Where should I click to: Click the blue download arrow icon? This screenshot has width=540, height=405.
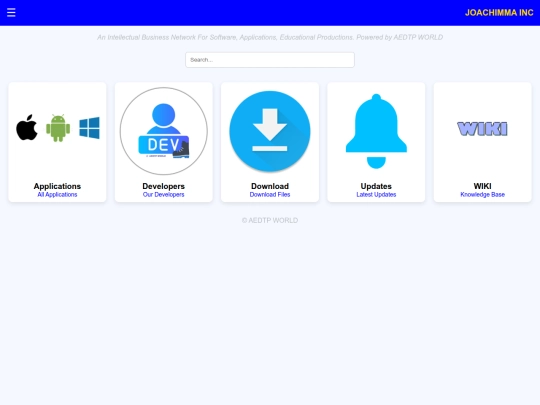[270, 131]
